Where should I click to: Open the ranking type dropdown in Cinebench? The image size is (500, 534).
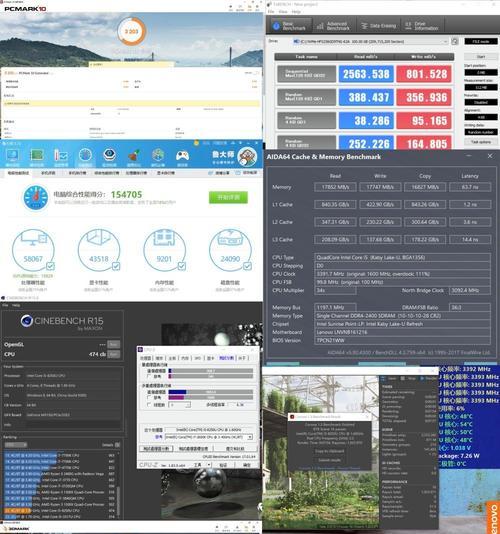pyautogui.click(x=16, y=445)
